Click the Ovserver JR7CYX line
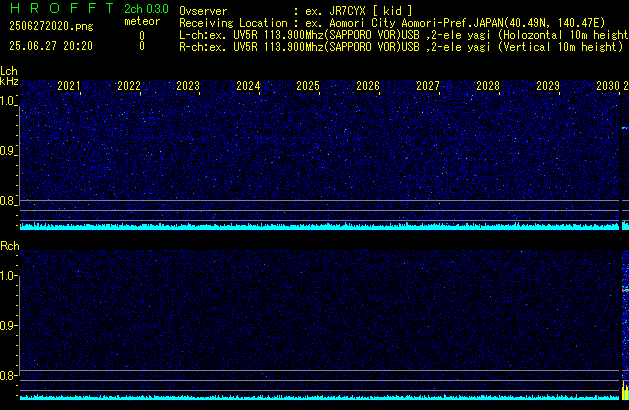This screenshot has height=410, width=629. click(x=296, y=11)
